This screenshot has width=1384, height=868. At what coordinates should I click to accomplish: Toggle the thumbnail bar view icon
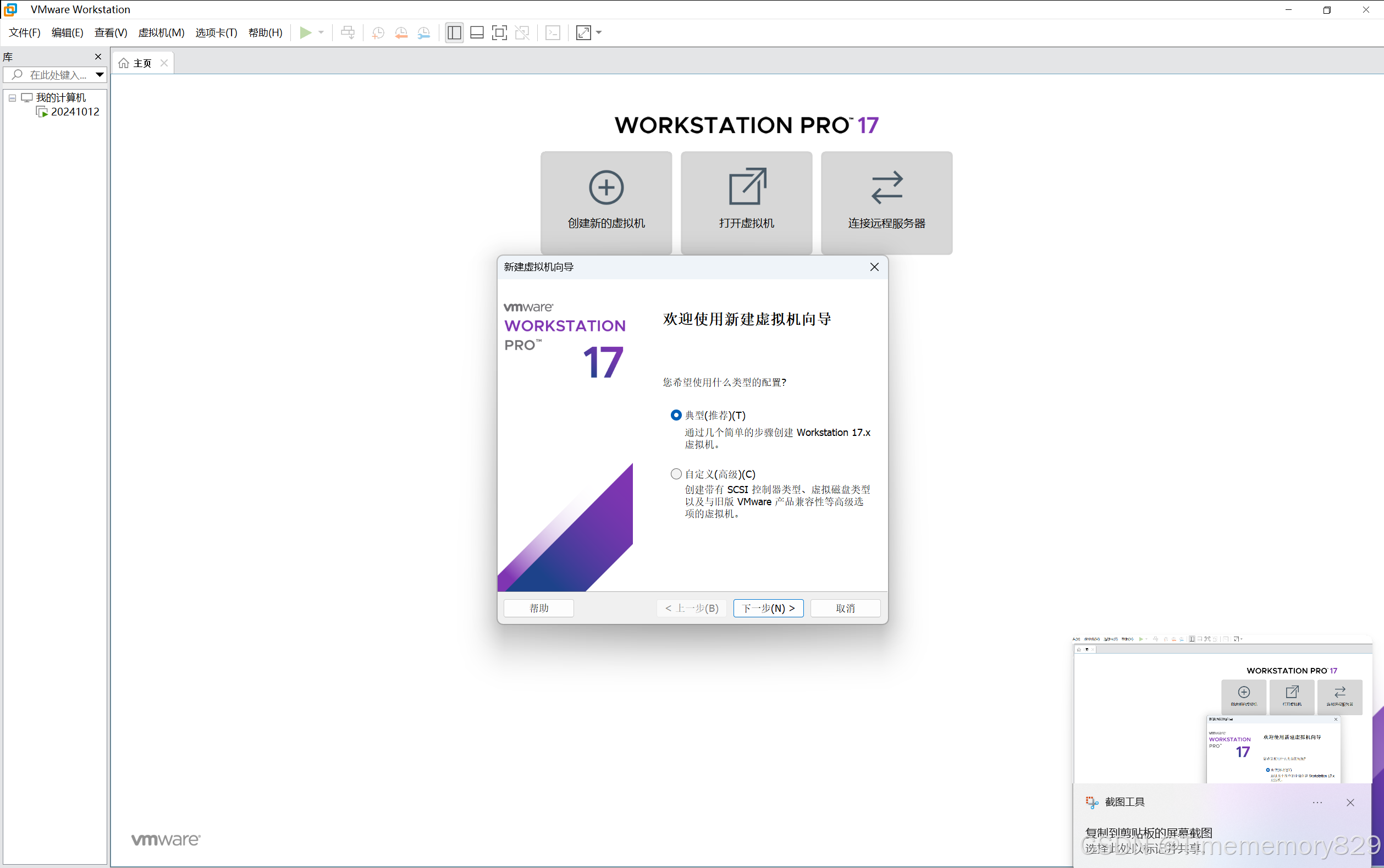(477, 33)
